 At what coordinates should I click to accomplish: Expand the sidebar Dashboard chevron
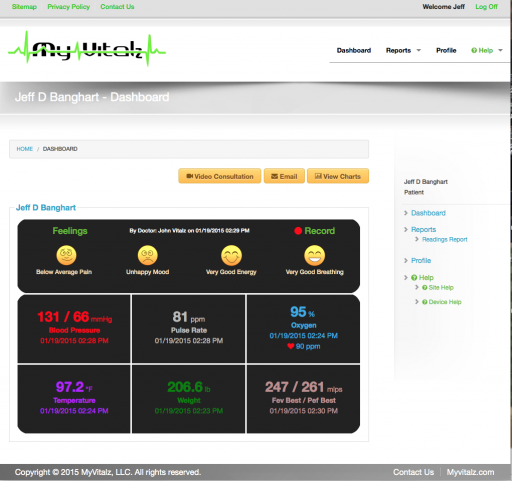(x=406, y=213)
